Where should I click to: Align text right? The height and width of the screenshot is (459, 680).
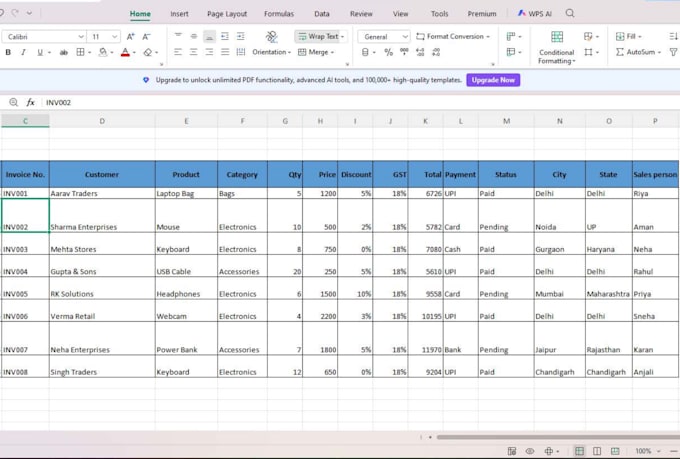click(x=209, y=52)
